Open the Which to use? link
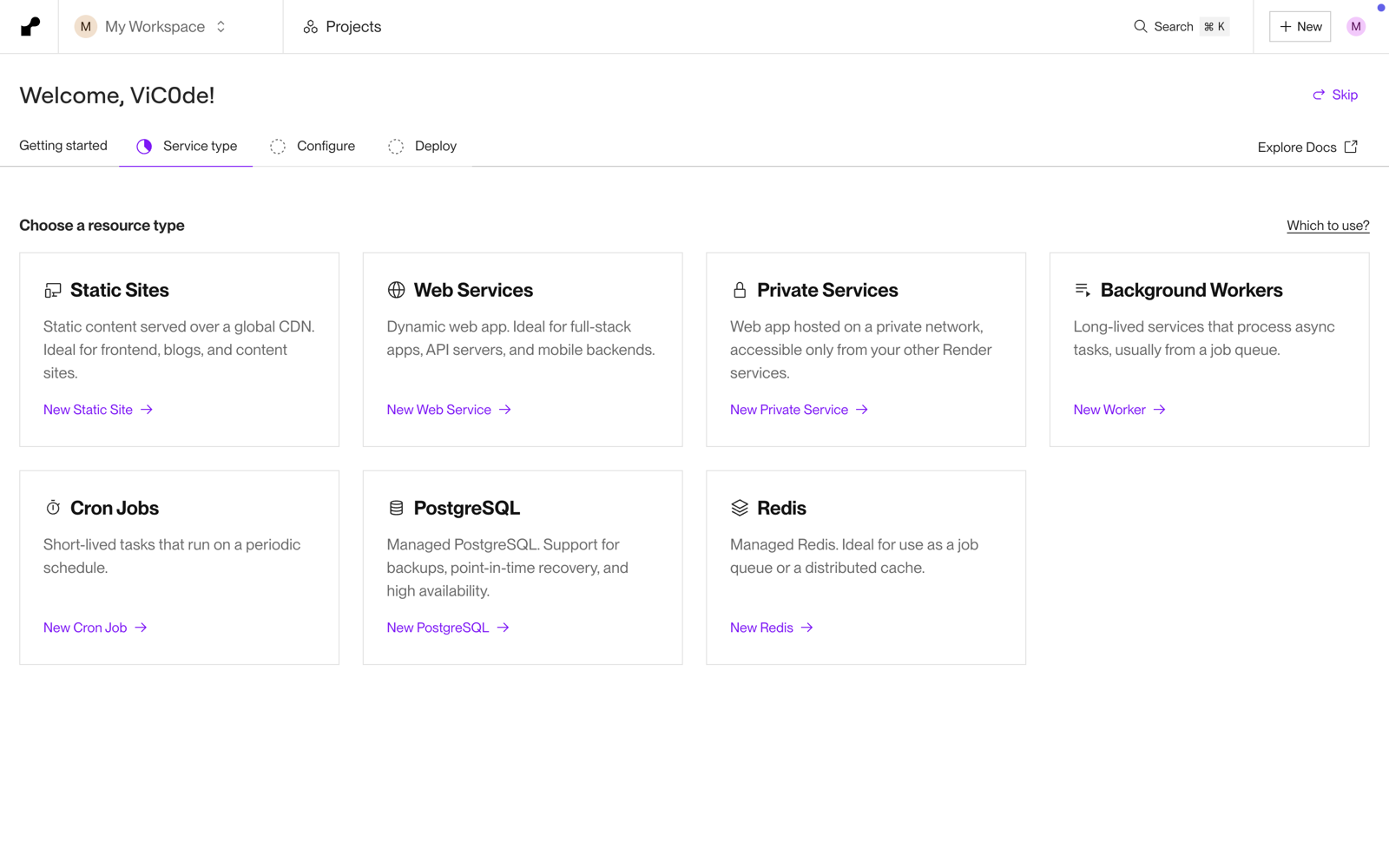This screenshot has width=1389, height=868. point(1327,226)
